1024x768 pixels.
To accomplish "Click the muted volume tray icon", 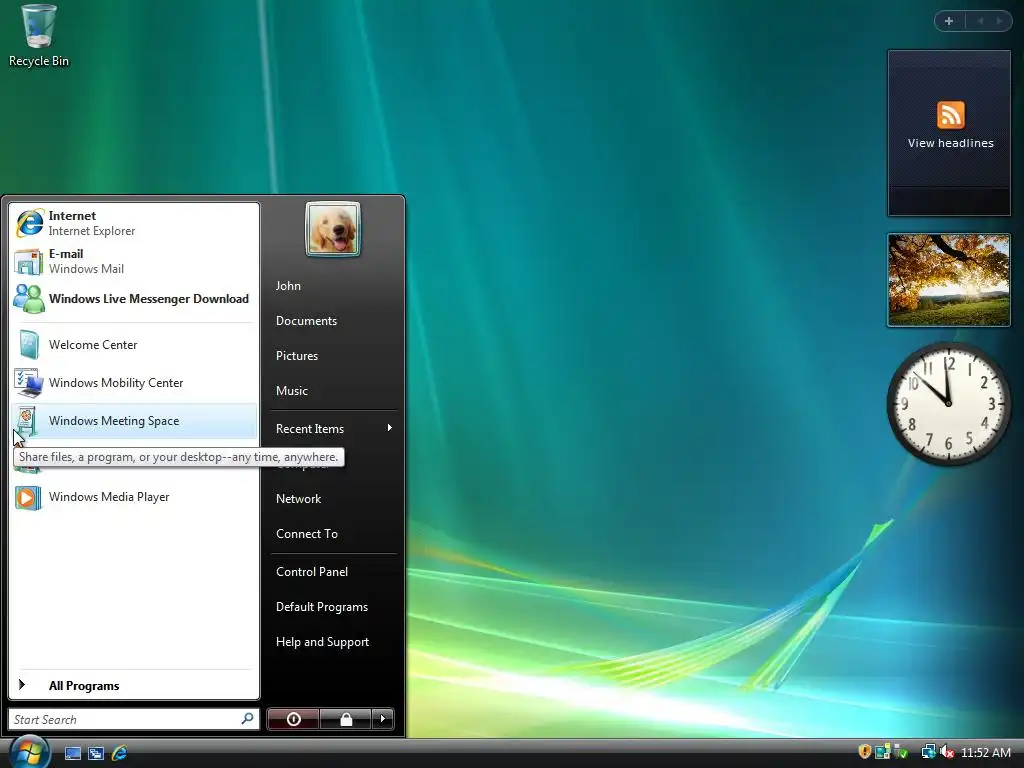I will coord(947,752).
